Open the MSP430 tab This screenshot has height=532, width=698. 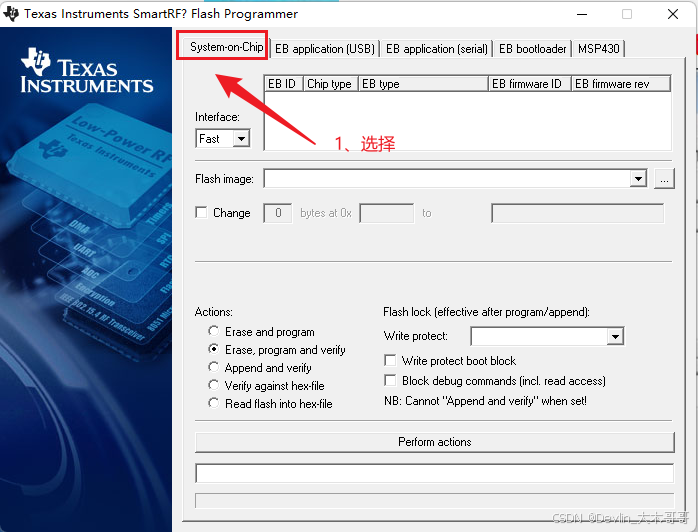click(x=598, y=49)
